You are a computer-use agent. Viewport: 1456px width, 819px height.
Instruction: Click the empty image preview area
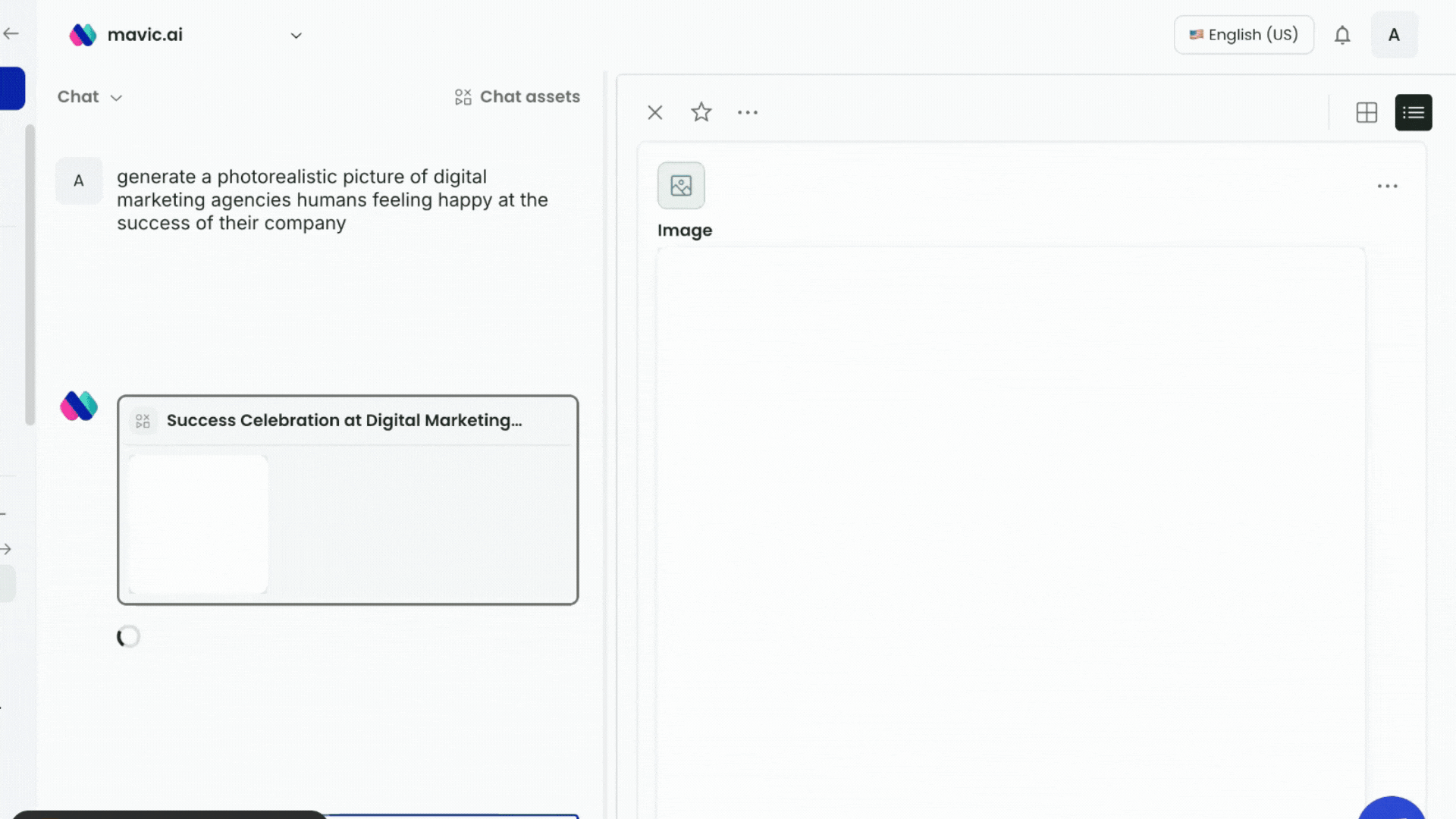[1011, 532]
